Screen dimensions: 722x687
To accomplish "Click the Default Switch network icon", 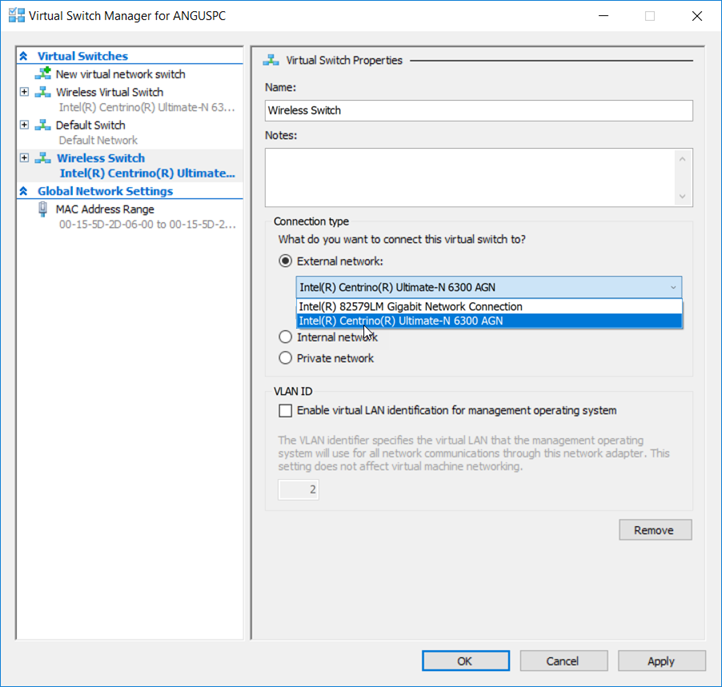I will [x=43, y=125].
